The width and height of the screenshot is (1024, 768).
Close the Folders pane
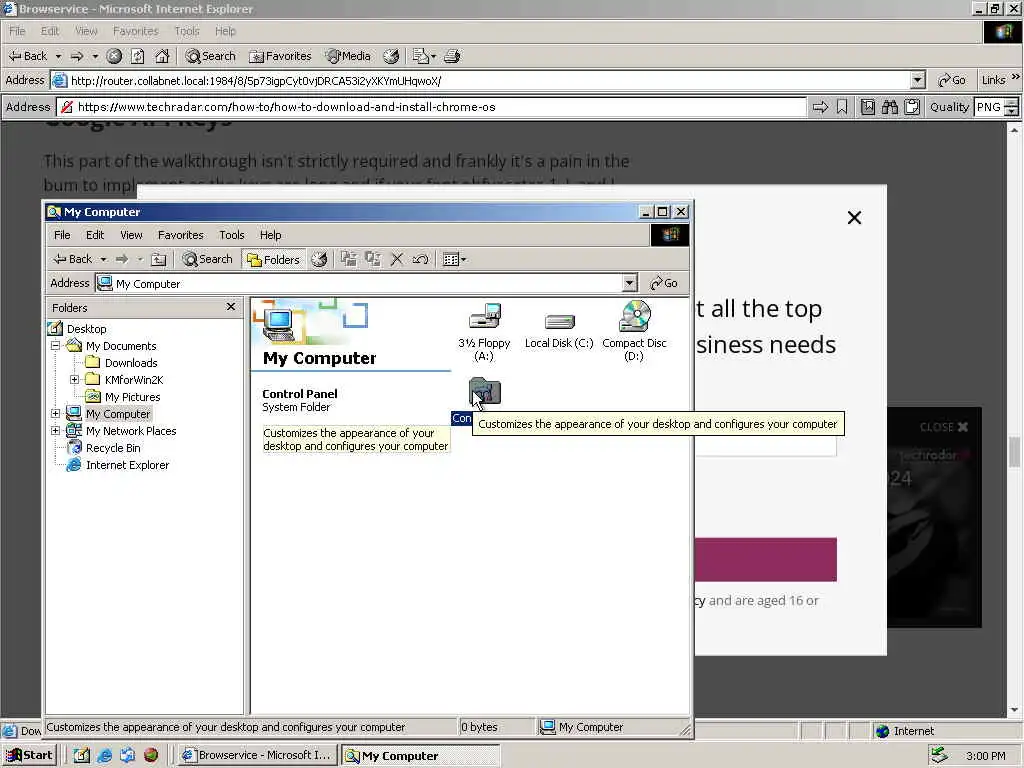pyautogui.click(x=231, y=306)
